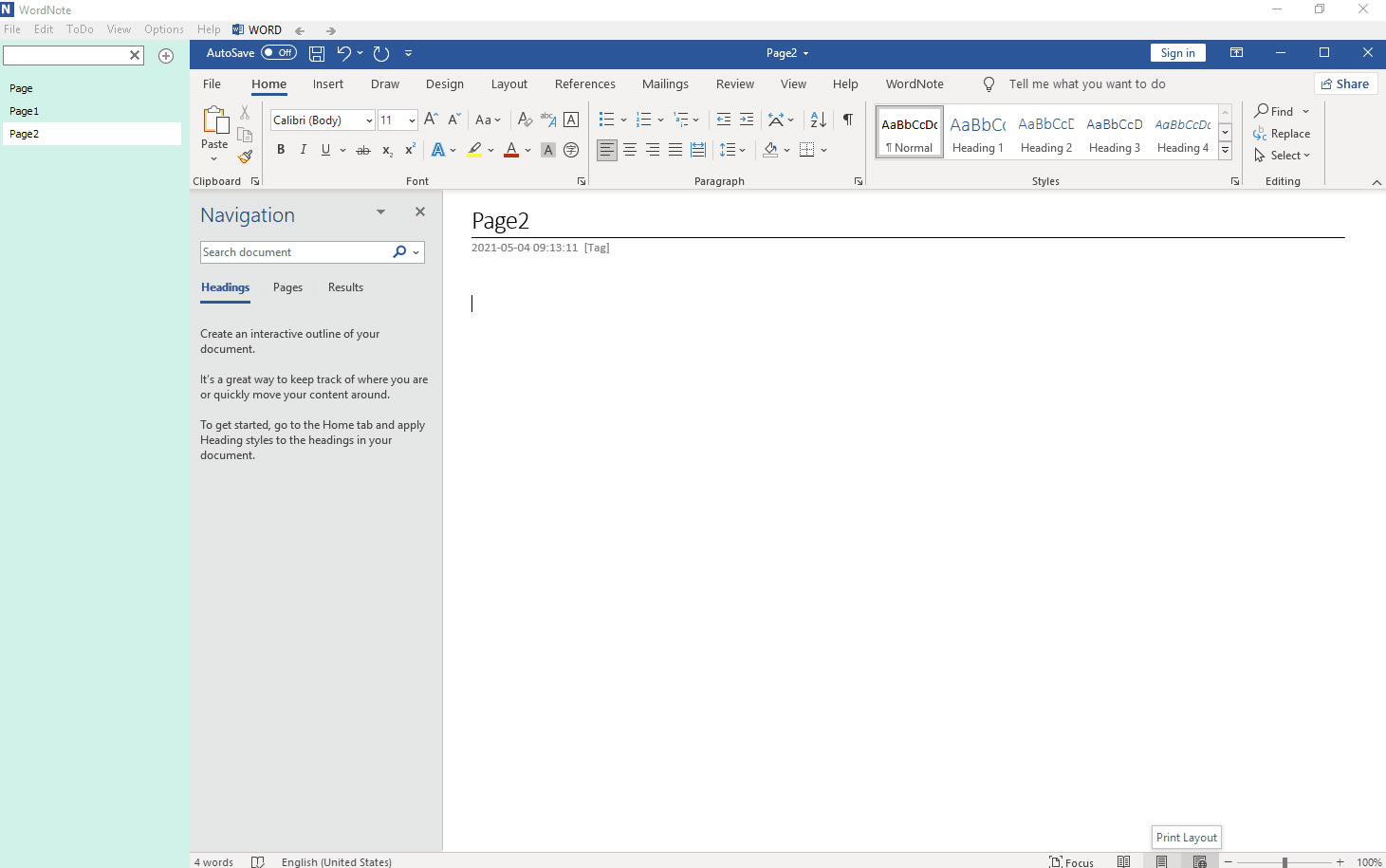Click the Sign in button
The image size is (1386, 868).
pyautogui.click(x=1177, y=52)
